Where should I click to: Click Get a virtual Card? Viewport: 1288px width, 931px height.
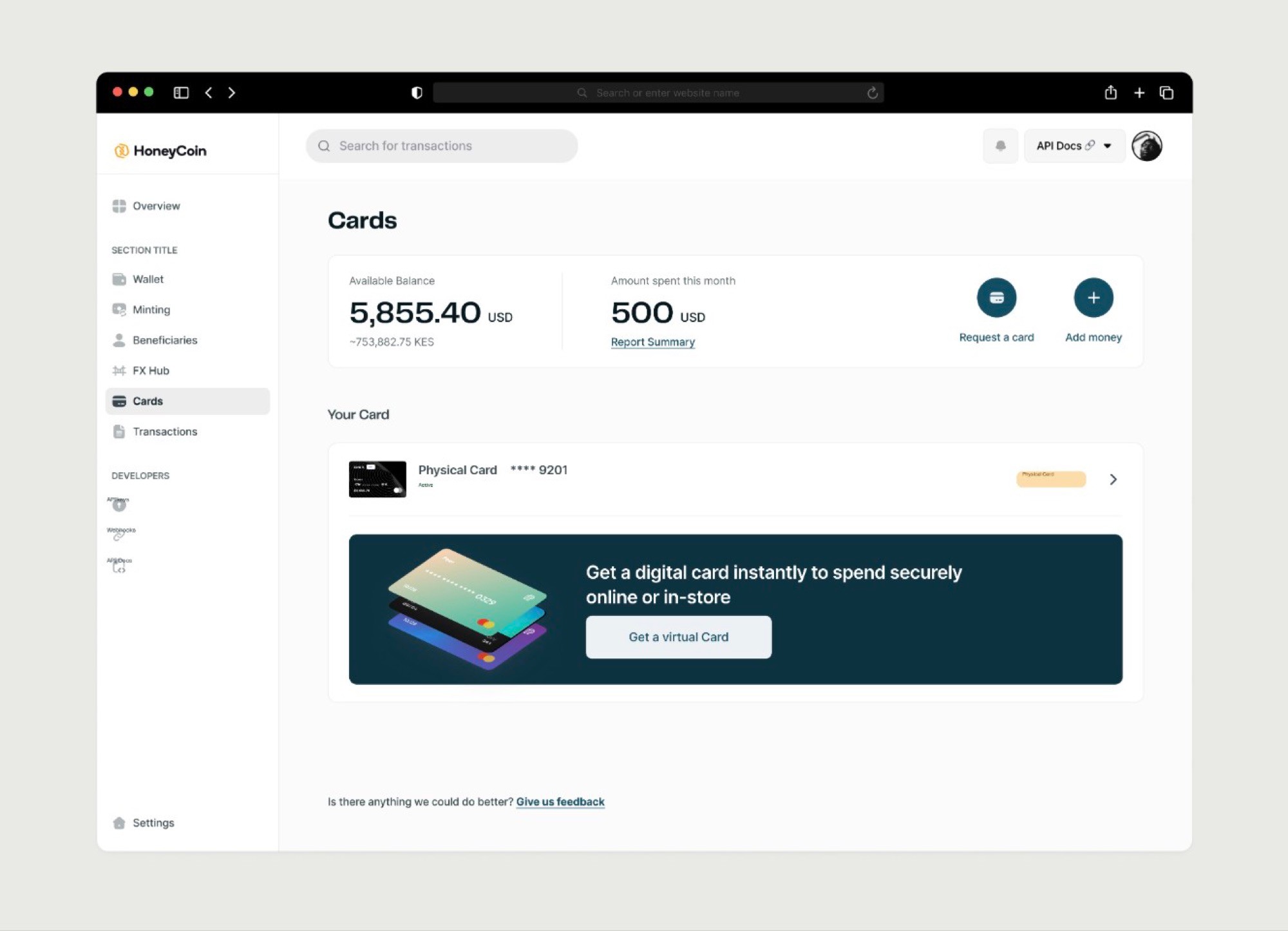[679, 637]
